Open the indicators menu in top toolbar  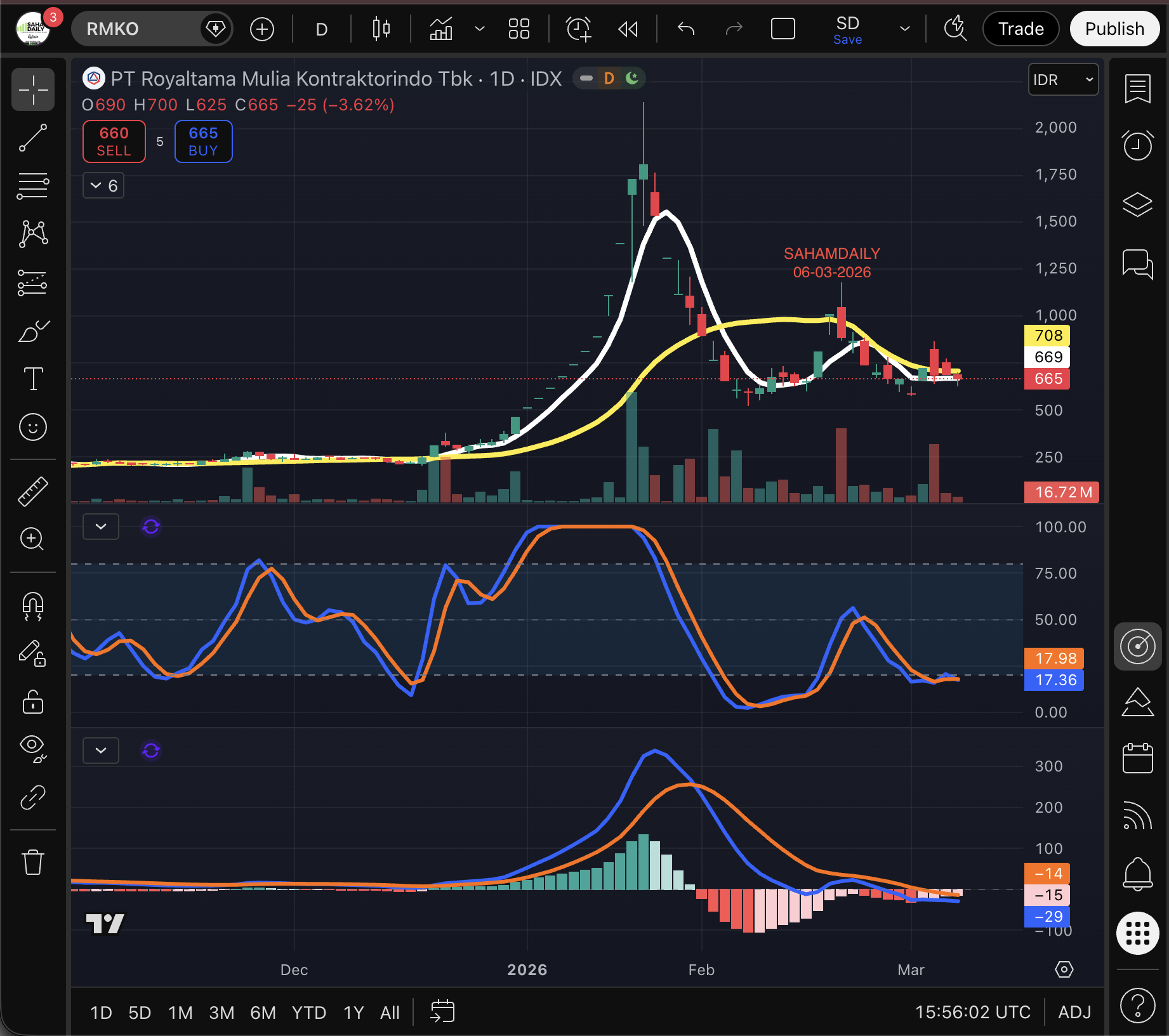pos(441,29)
